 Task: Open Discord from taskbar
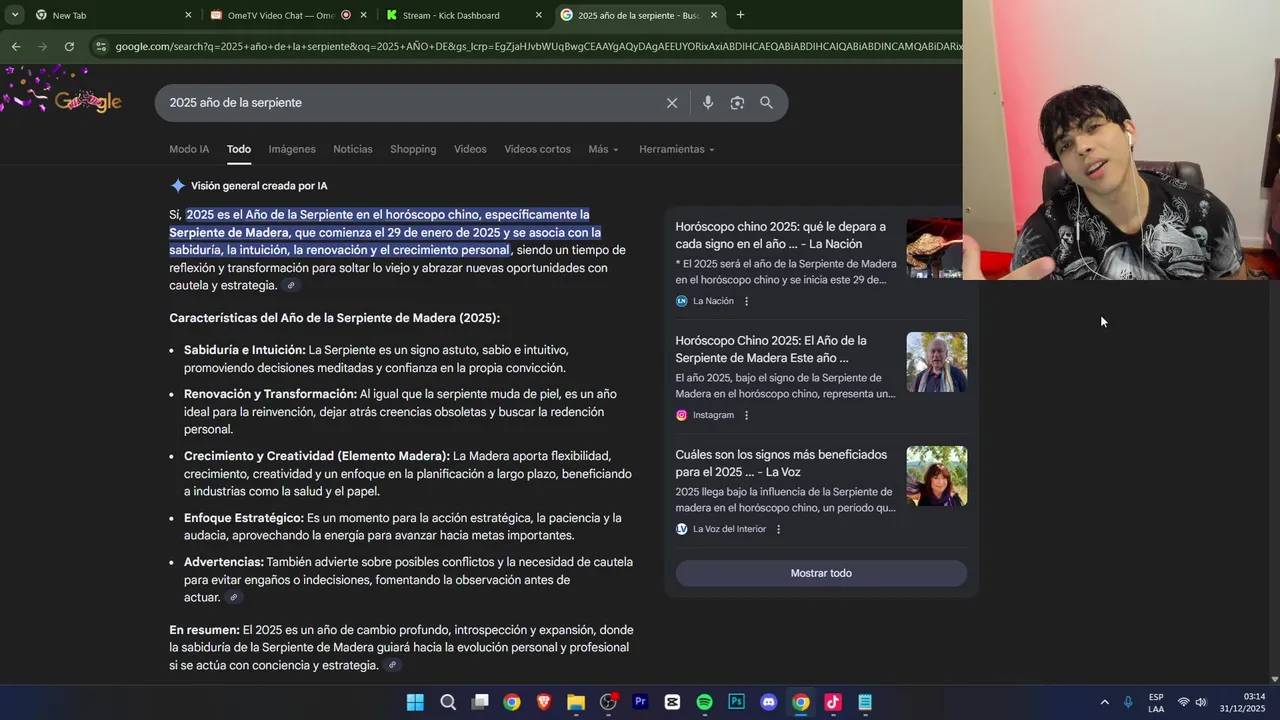point(769,702)
